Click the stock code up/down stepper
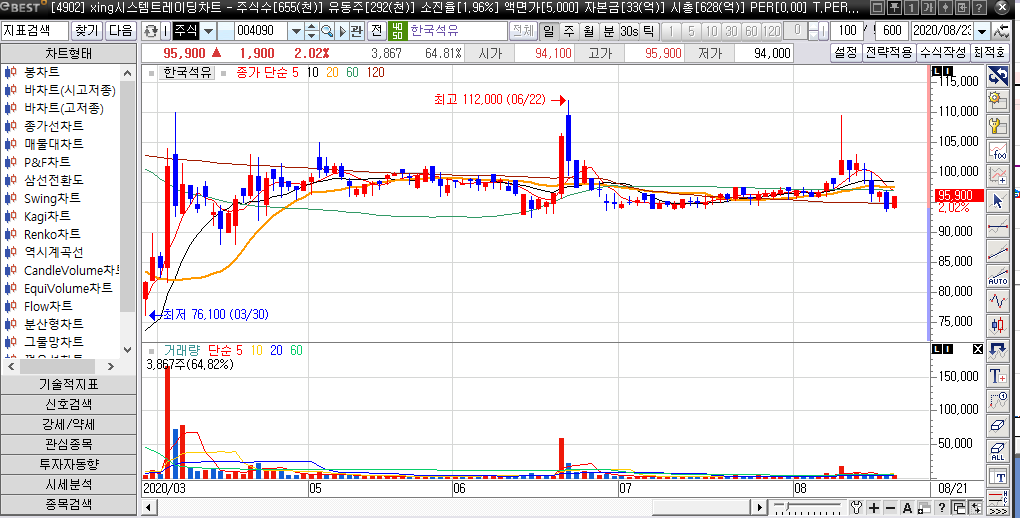Viewport: 1020px width, 518px height. [x=312, y=31]
